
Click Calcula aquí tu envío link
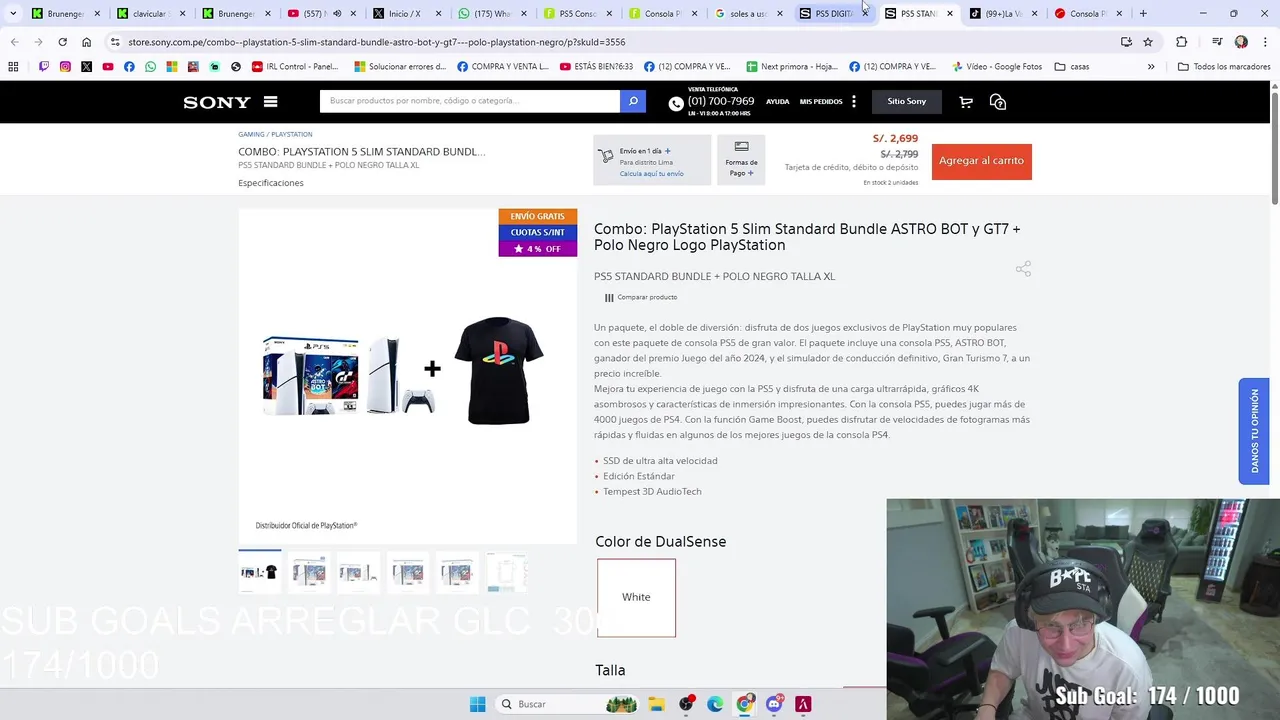(651, 174)
